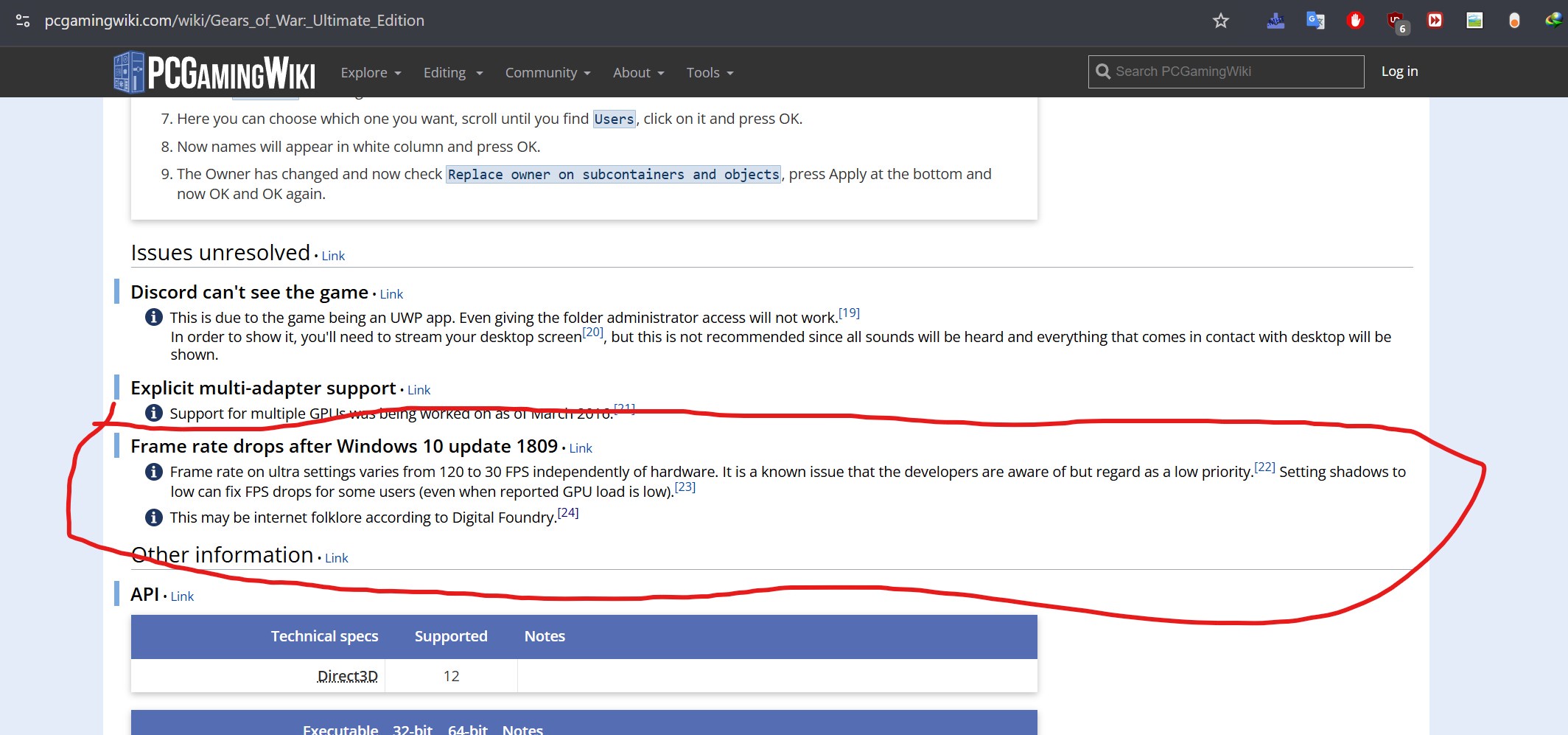Click the browser address bar URL

[234, 21]
